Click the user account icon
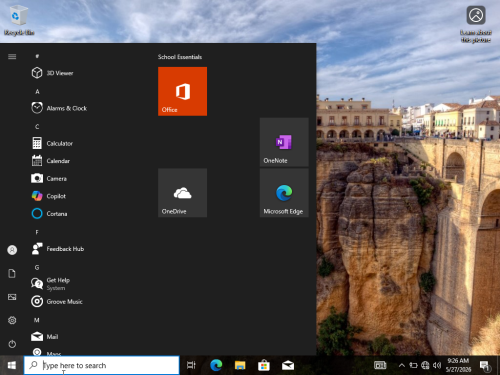500x375 pixels. 12,250
